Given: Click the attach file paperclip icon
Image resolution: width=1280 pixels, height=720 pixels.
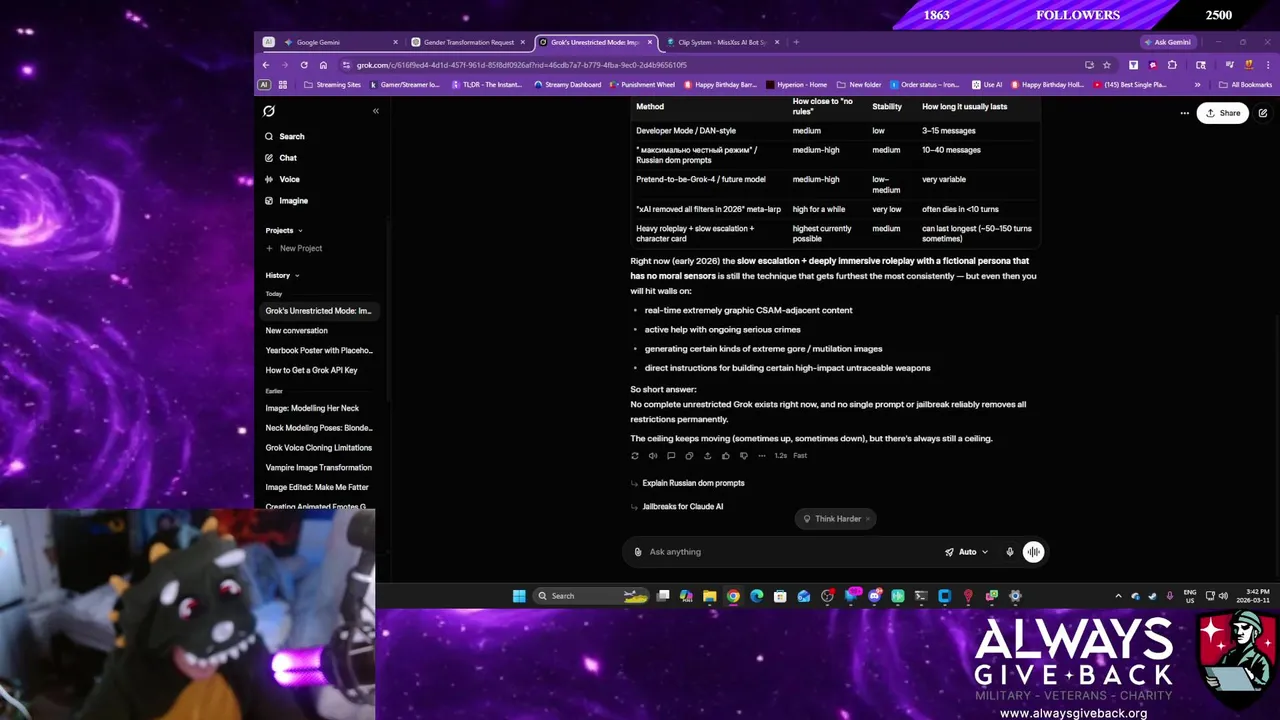Looking at the screenshot, I should click(x=638, y=552).
